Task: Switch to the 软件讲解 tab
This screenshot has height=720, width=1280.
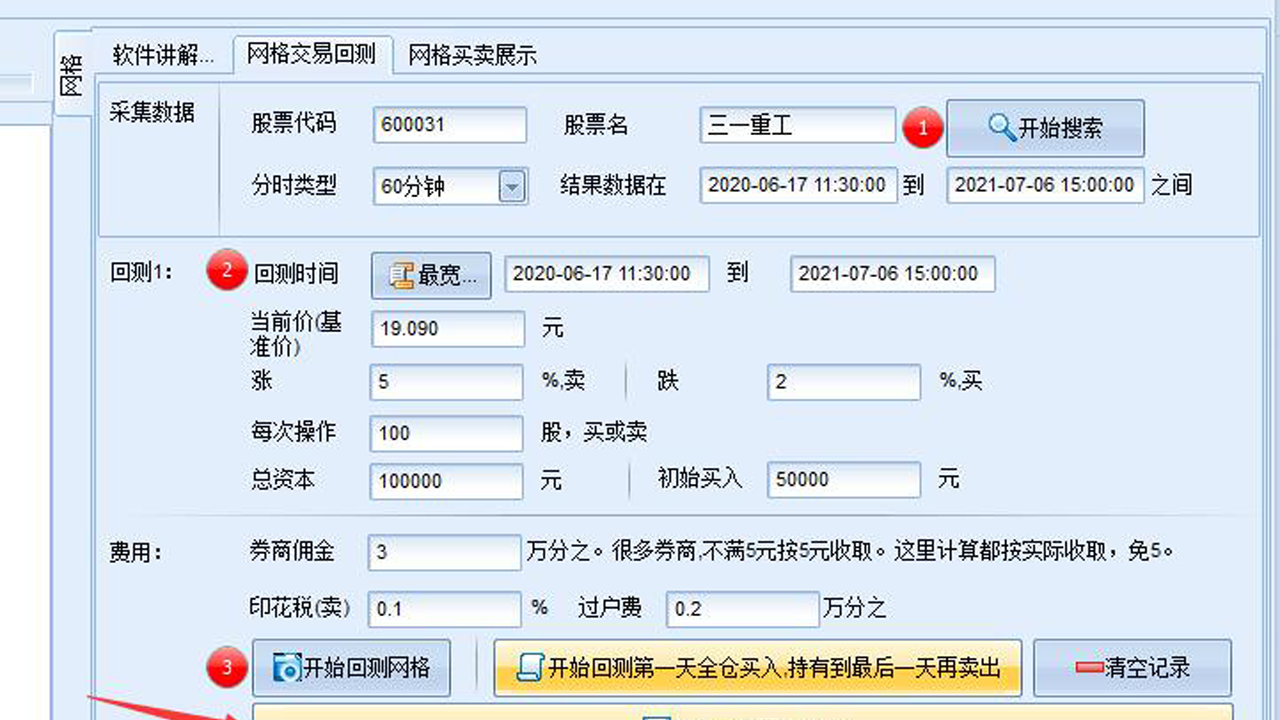Action: coord(163,55)
